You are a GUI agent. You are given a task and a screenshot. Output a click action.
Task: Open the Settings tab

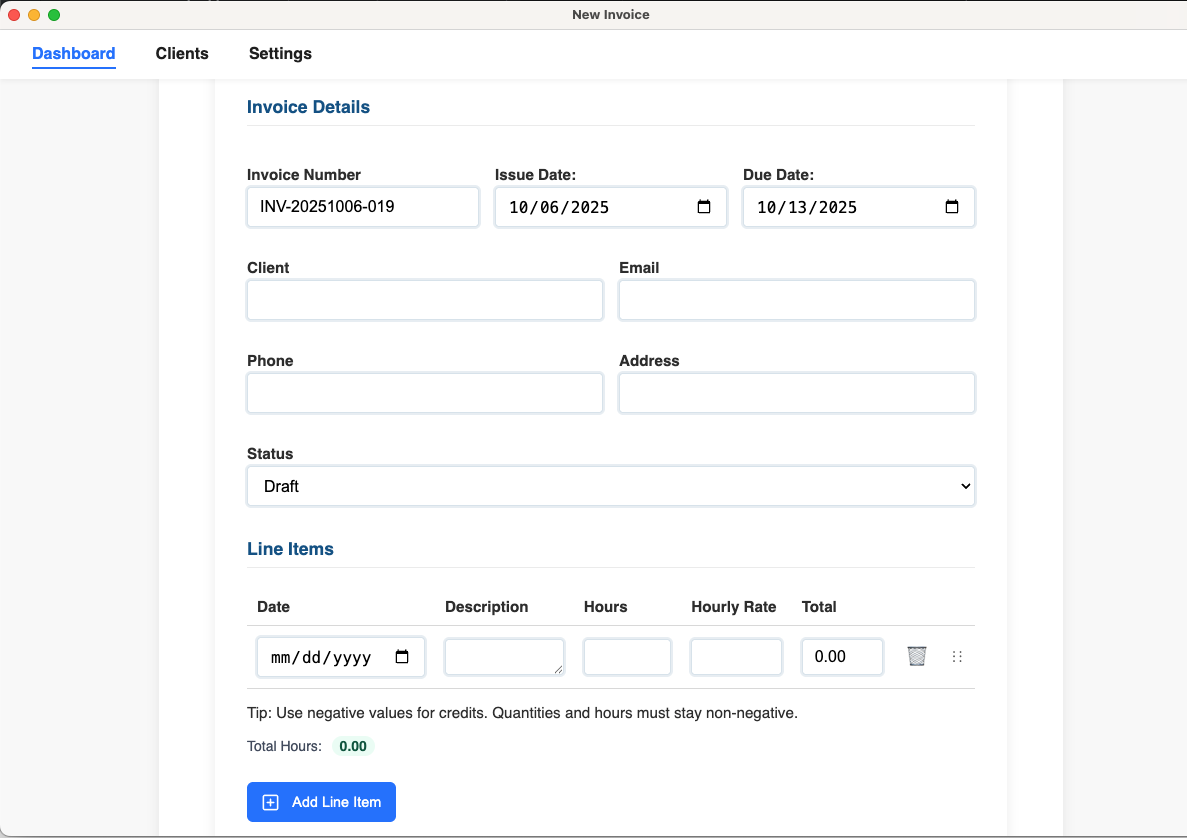(x=280, y=54)
